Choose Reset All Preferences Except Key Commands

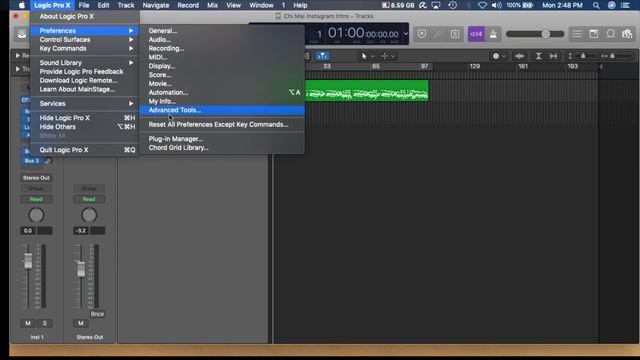[222, 124]
